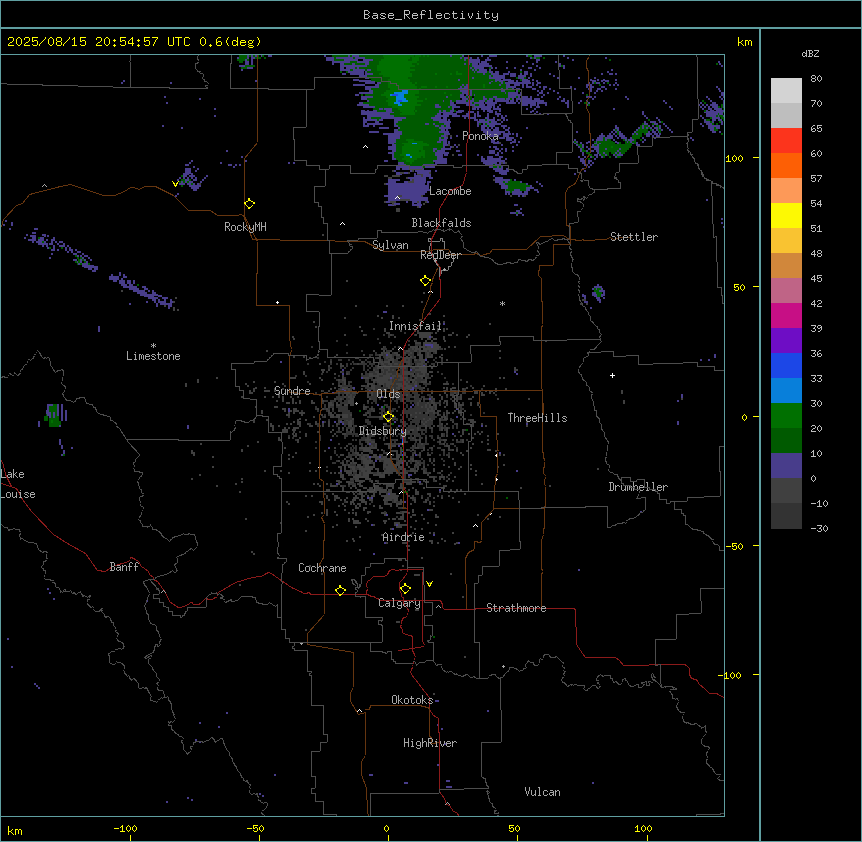Click the Olds town label
The height and width of the screenshot is (842, 862).
(388, 394)
